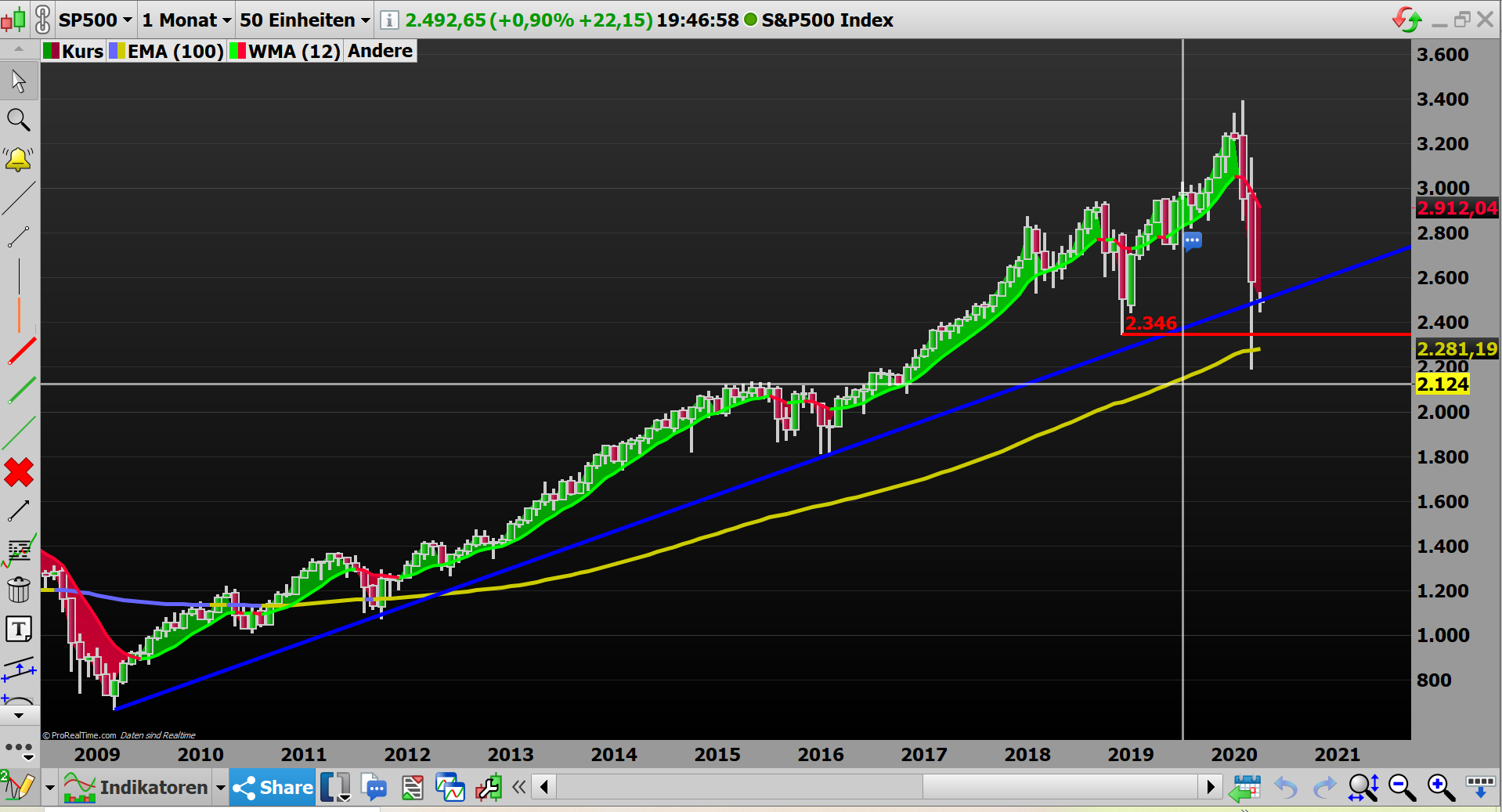Viewport: 1502px width, 812px height.
Task: Open the chart type candlestick icon
Action: (13, 20)
